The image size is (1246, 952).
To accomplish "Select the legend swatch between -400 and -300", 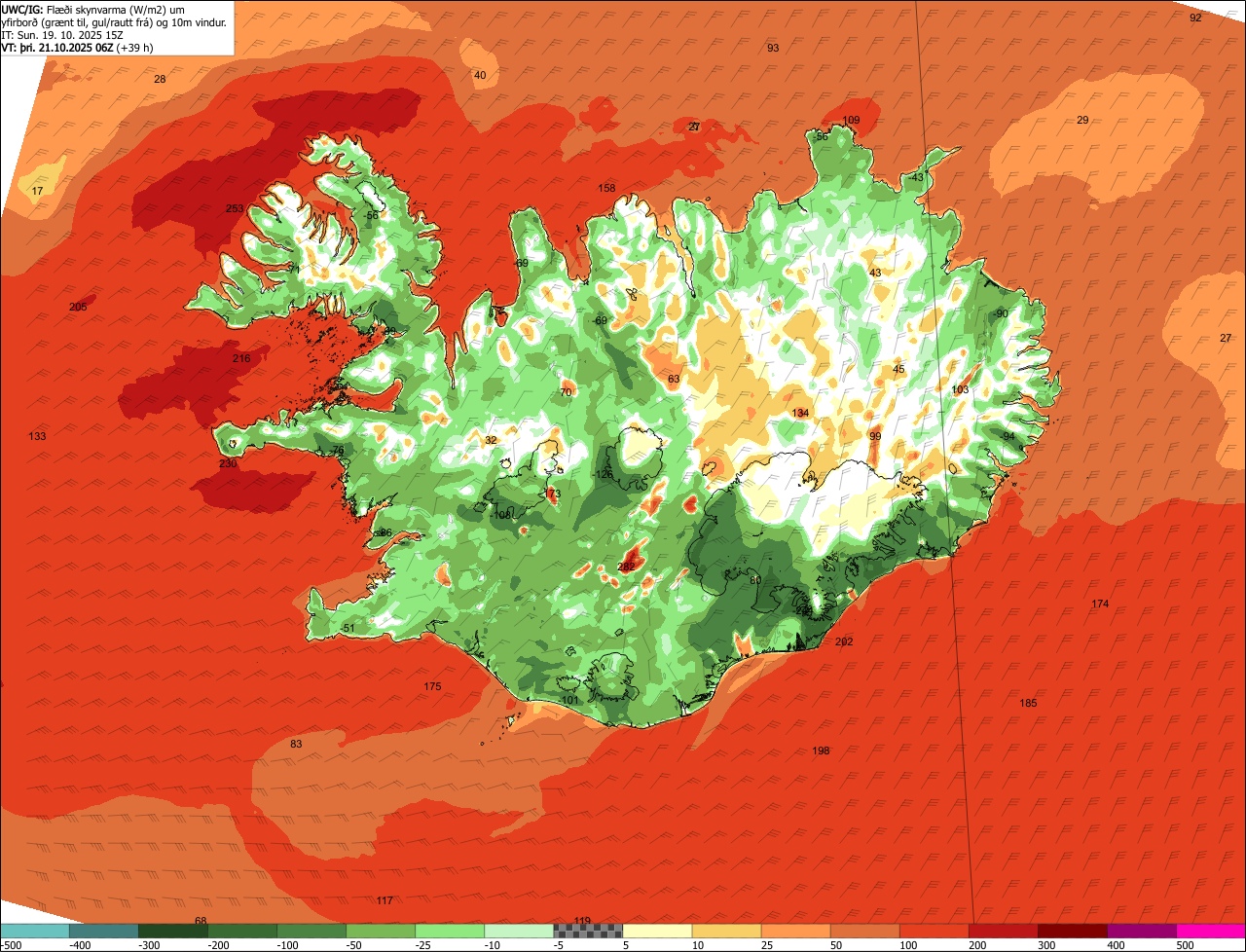I will (103, 931).
